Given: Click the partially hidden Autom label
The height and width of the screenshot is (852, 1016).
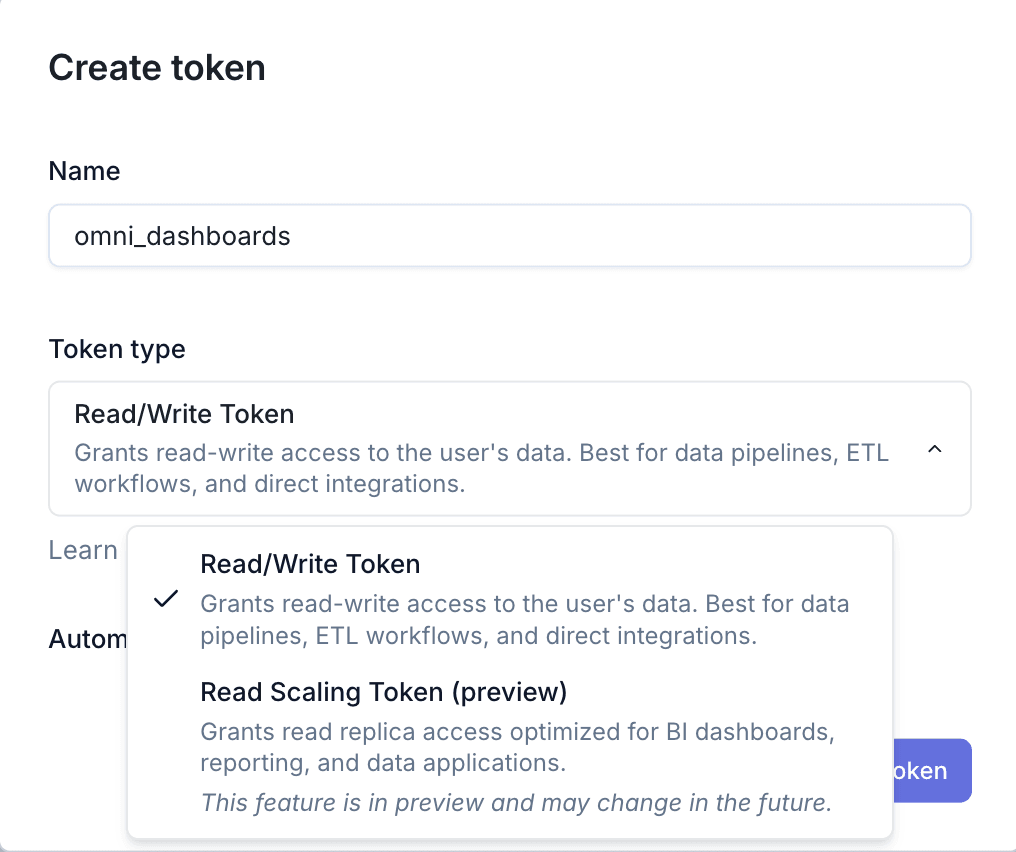Looking at the screenshot, I should pos(88,639).
